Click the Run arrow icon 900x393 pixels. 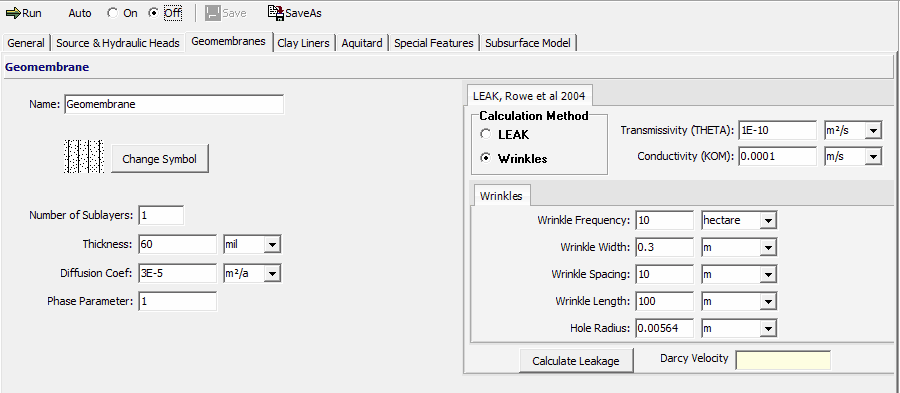pyautogui.click(x=13, y=13)
